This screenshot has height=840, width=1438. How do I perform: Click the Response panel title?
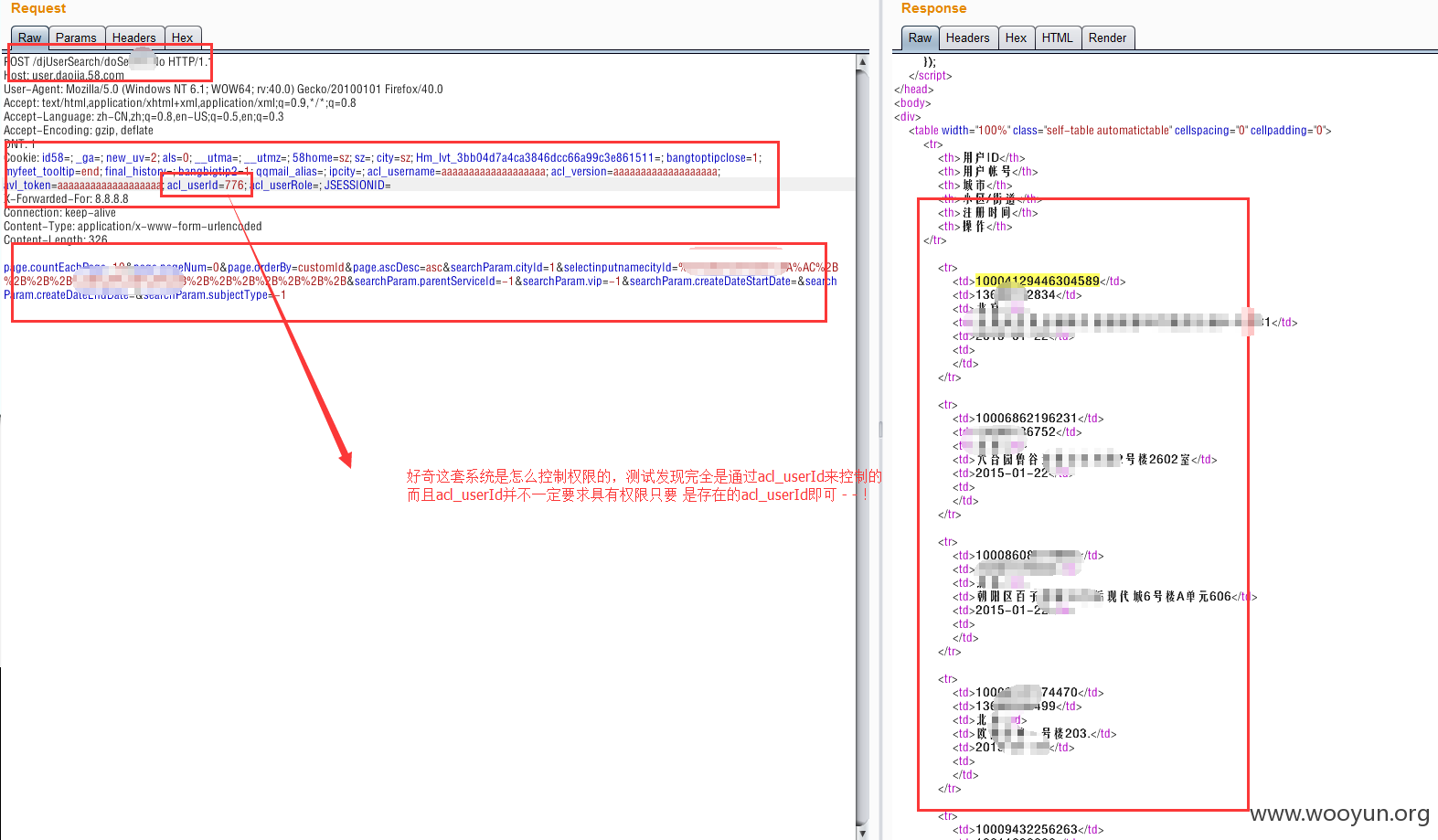(933, 8)
